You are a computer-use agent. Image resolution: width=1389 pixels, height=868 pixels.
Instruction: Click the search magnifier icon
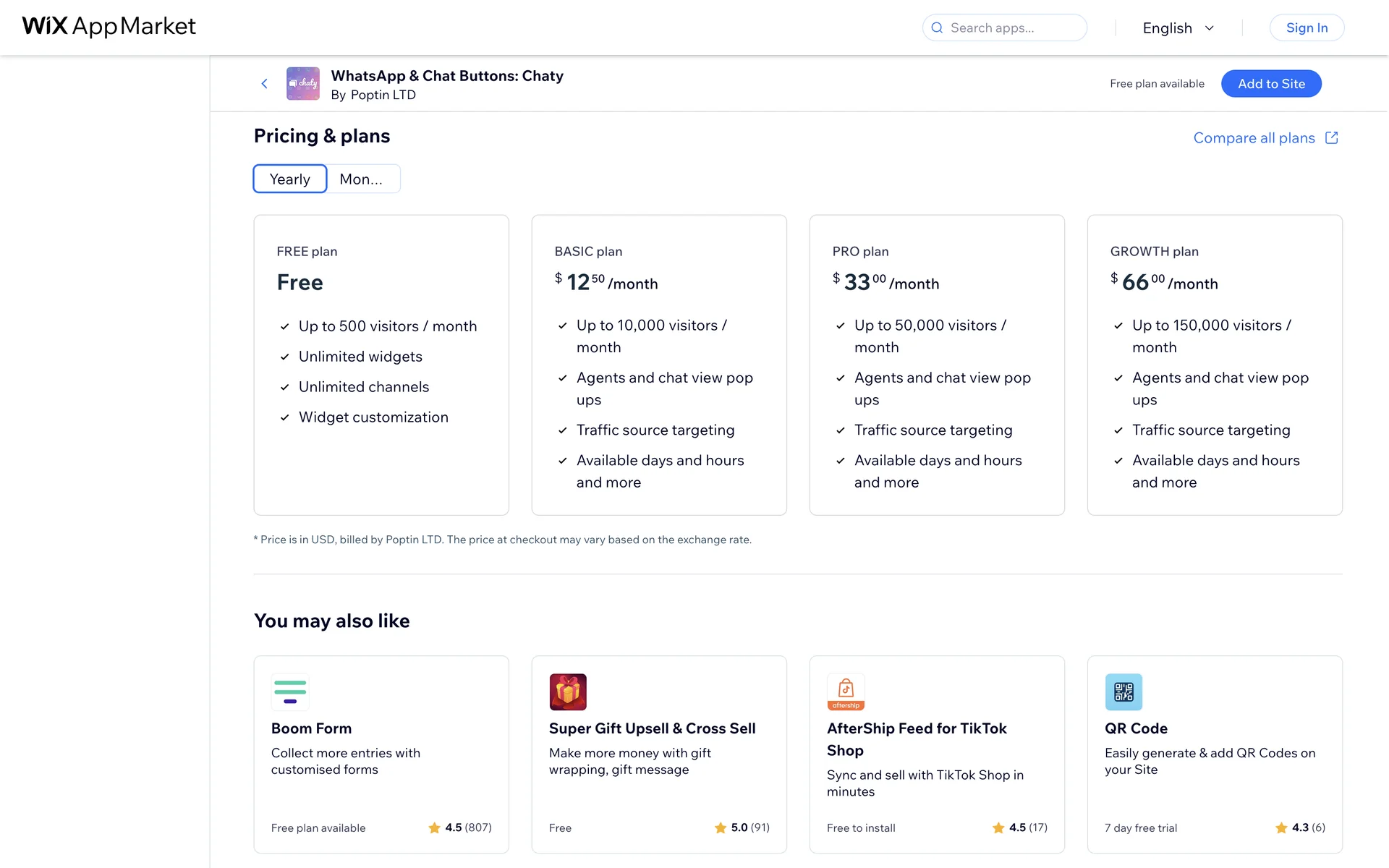tap(937, 28)
